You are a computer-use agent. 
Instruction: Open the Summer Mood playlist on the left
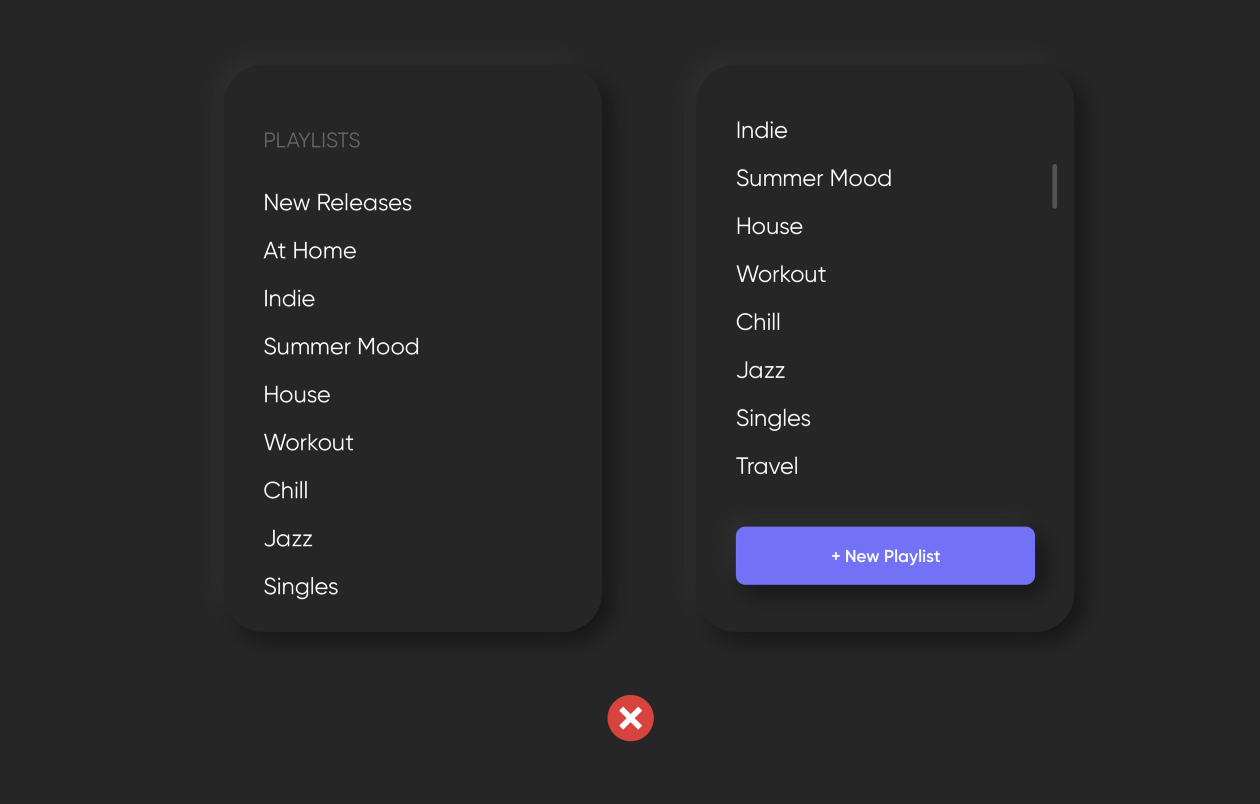pyautogui.click(x=341, y=346)
